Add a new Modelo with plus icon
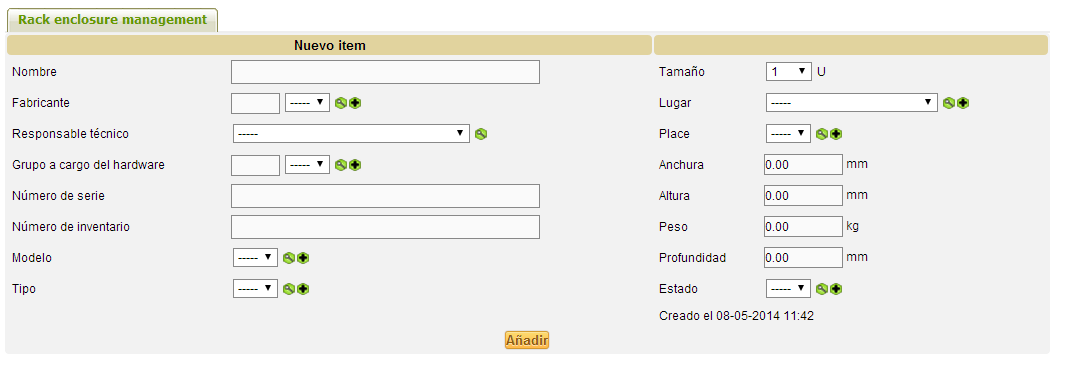 pyautogui.click(x=303, y=258)
